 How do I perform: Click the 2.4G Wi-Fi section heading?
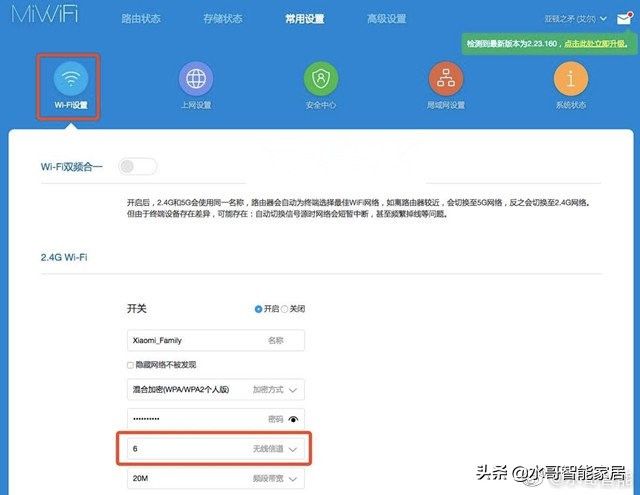[x=64, y=257]
